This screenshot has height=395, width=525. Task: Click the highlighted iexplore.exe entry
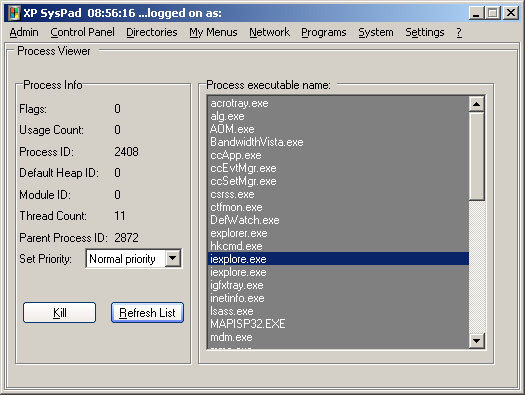[338, 259]
